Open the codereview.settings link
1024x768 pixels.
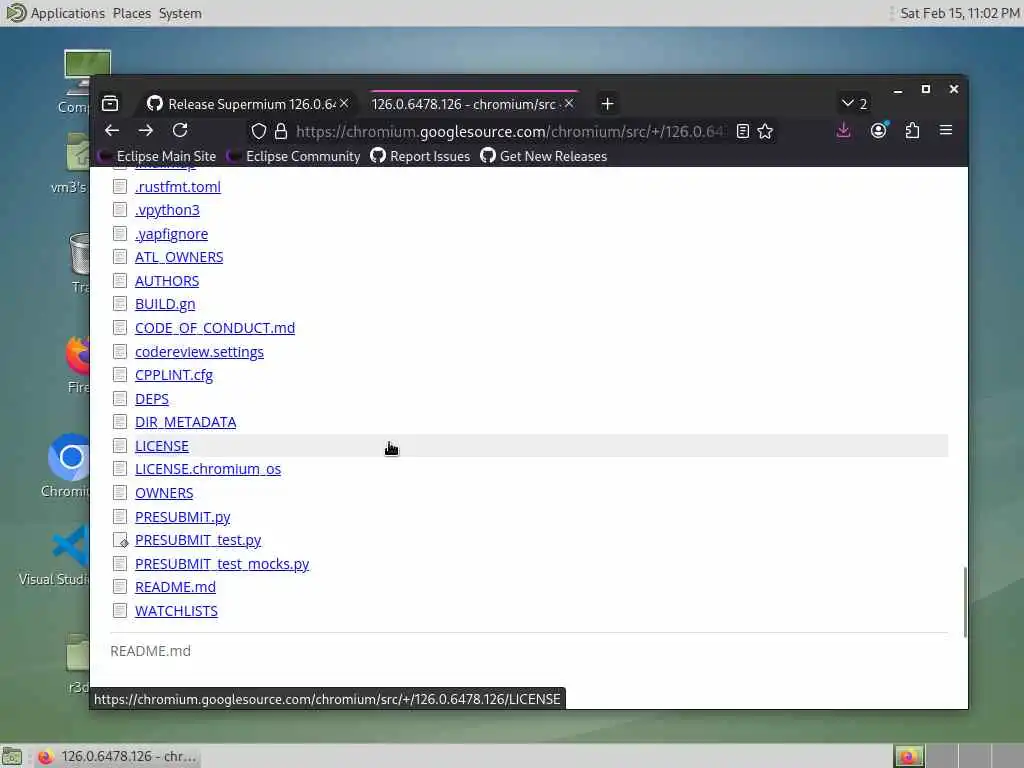pos(199,352)
